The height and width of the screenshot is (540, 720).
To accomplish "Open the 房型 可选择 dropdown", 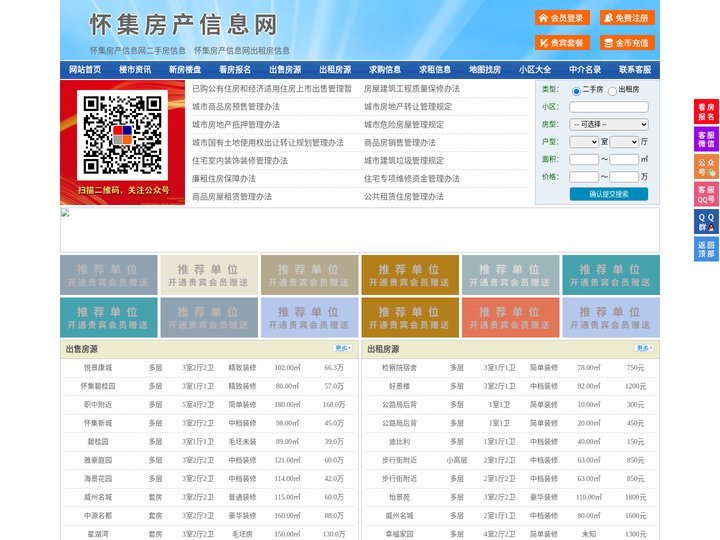I will point(609,124).
